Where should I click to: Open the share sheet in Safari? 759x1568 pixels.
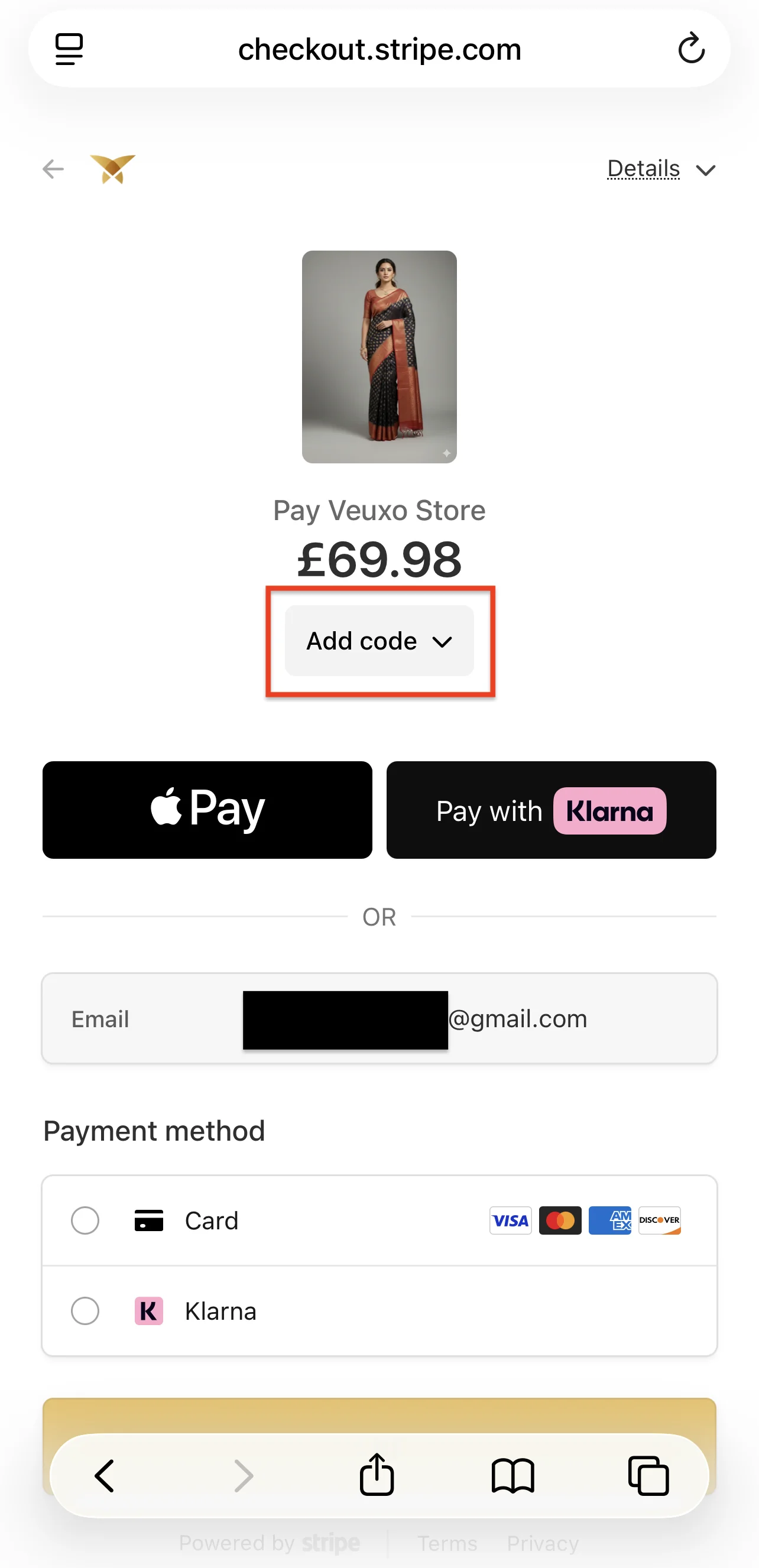point(377,1475)
